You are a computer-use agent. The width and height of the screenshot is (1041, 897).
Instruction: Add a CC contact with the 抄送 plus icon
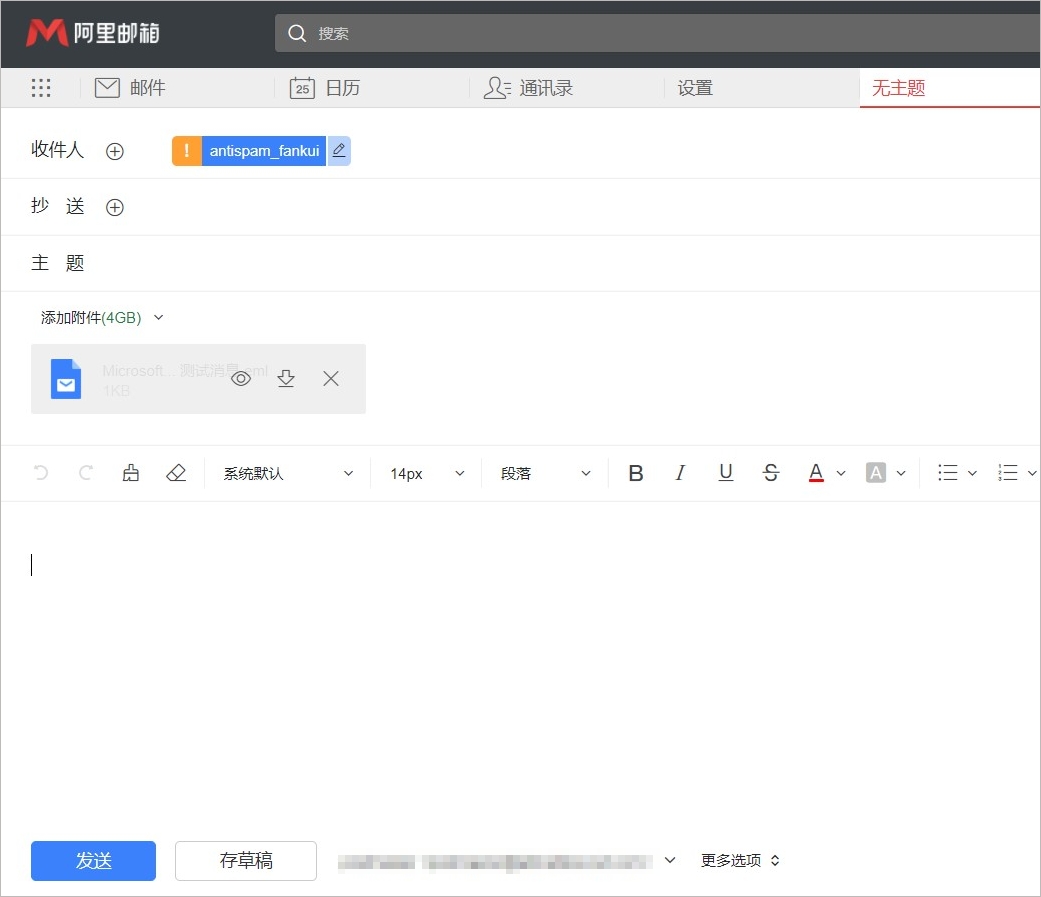(114, 207)
